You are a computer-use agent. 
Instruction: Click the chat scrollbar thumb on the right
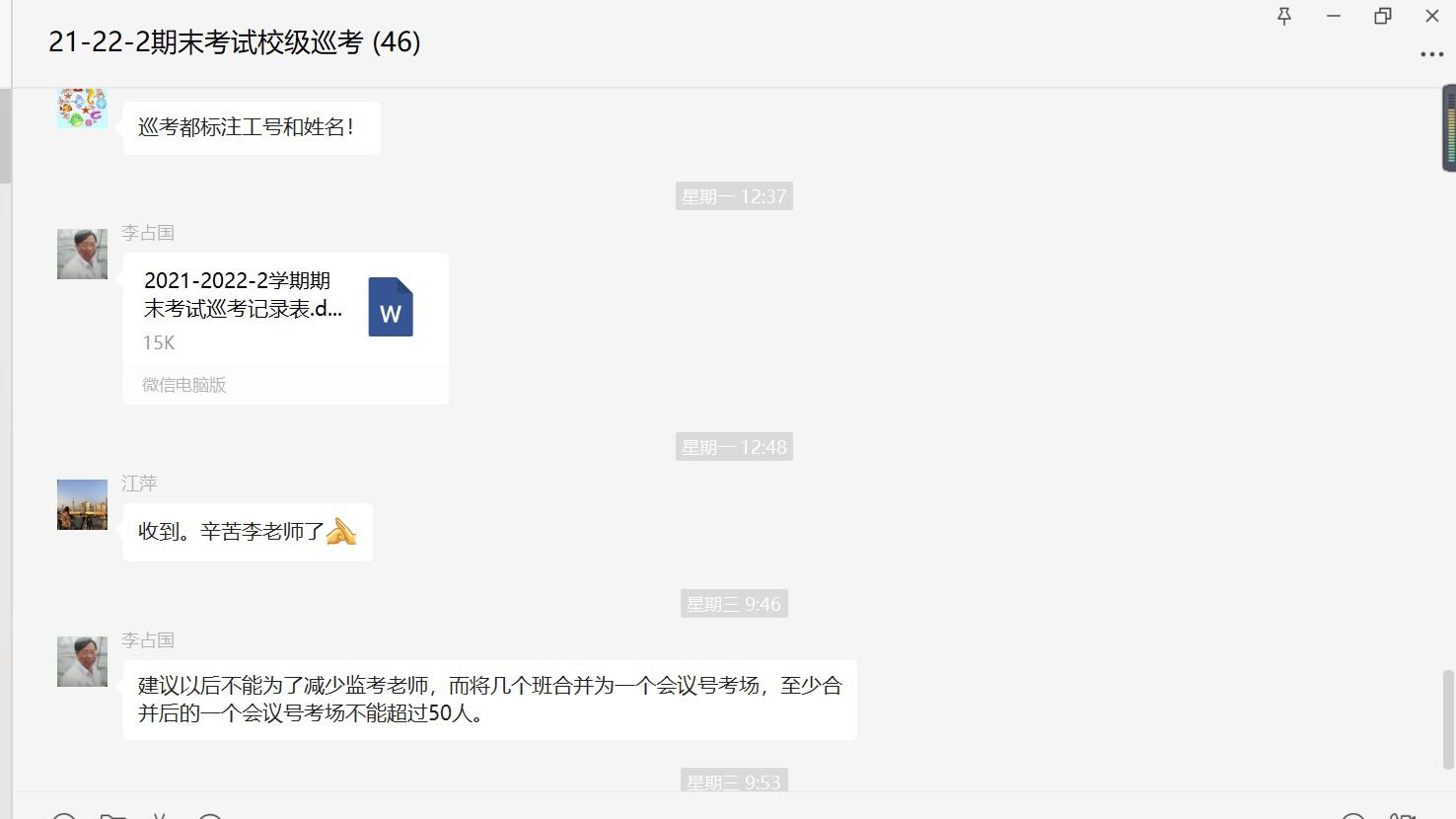(x=1448, y=720)
